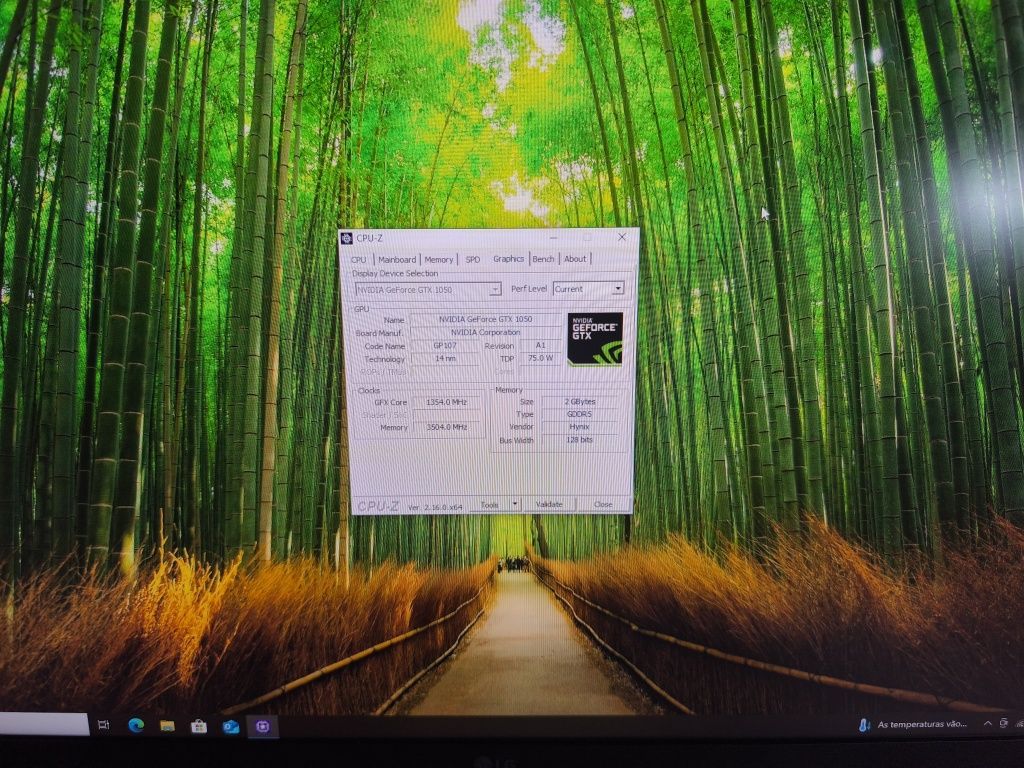Switch to the CPU tab
This screenshot has width=1024, height=768.
[x=359, y=259]
